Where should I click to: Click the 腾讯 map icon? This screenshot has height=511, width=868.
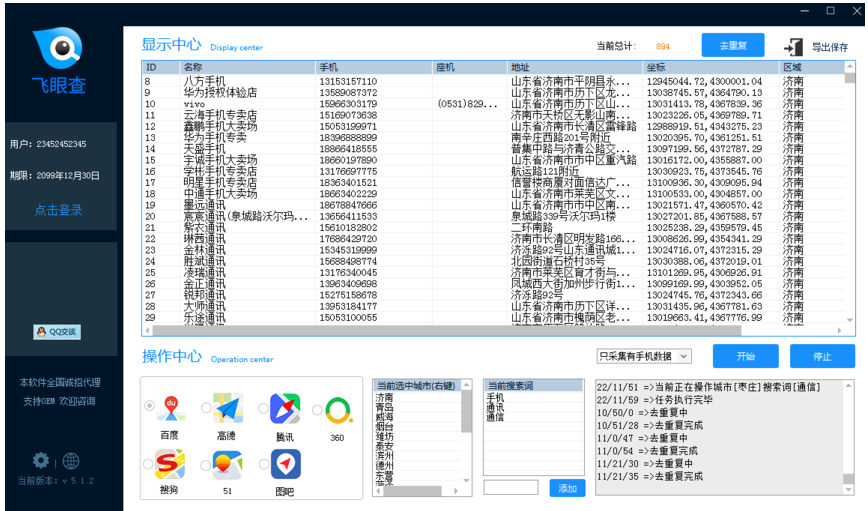(285, 409)
